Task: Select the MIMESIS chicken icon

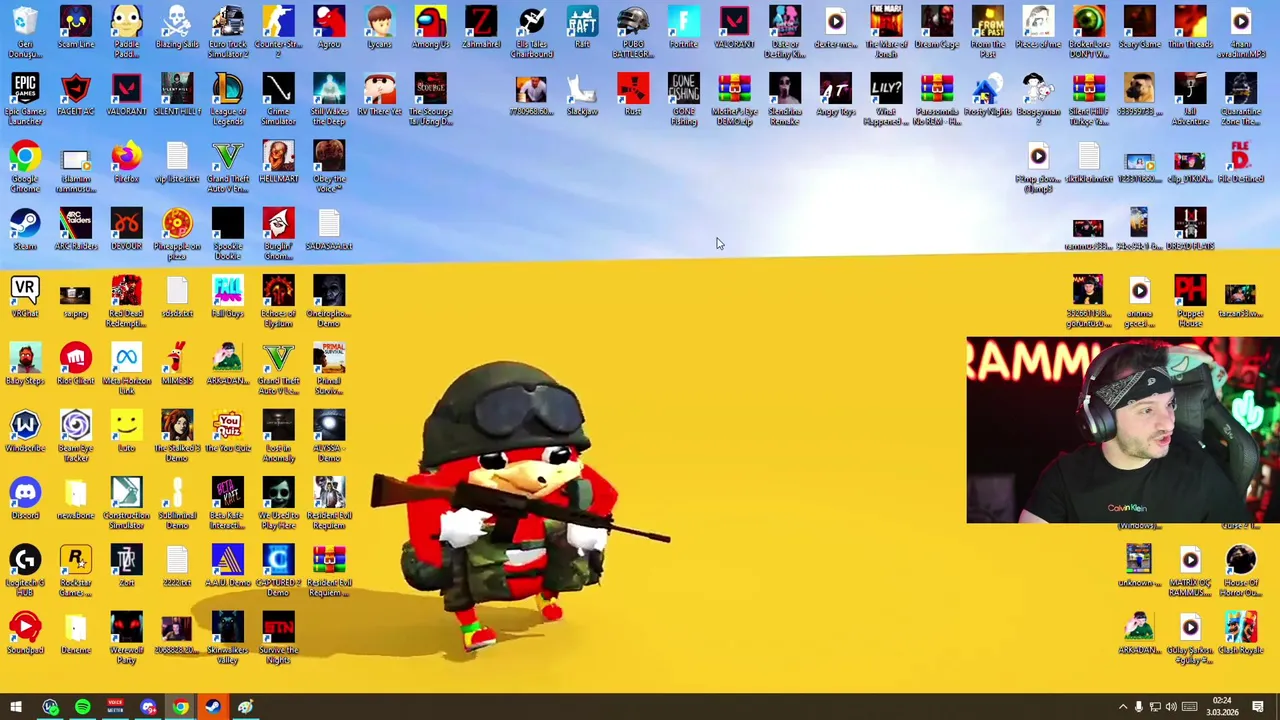Action: [x=177, y=363]
